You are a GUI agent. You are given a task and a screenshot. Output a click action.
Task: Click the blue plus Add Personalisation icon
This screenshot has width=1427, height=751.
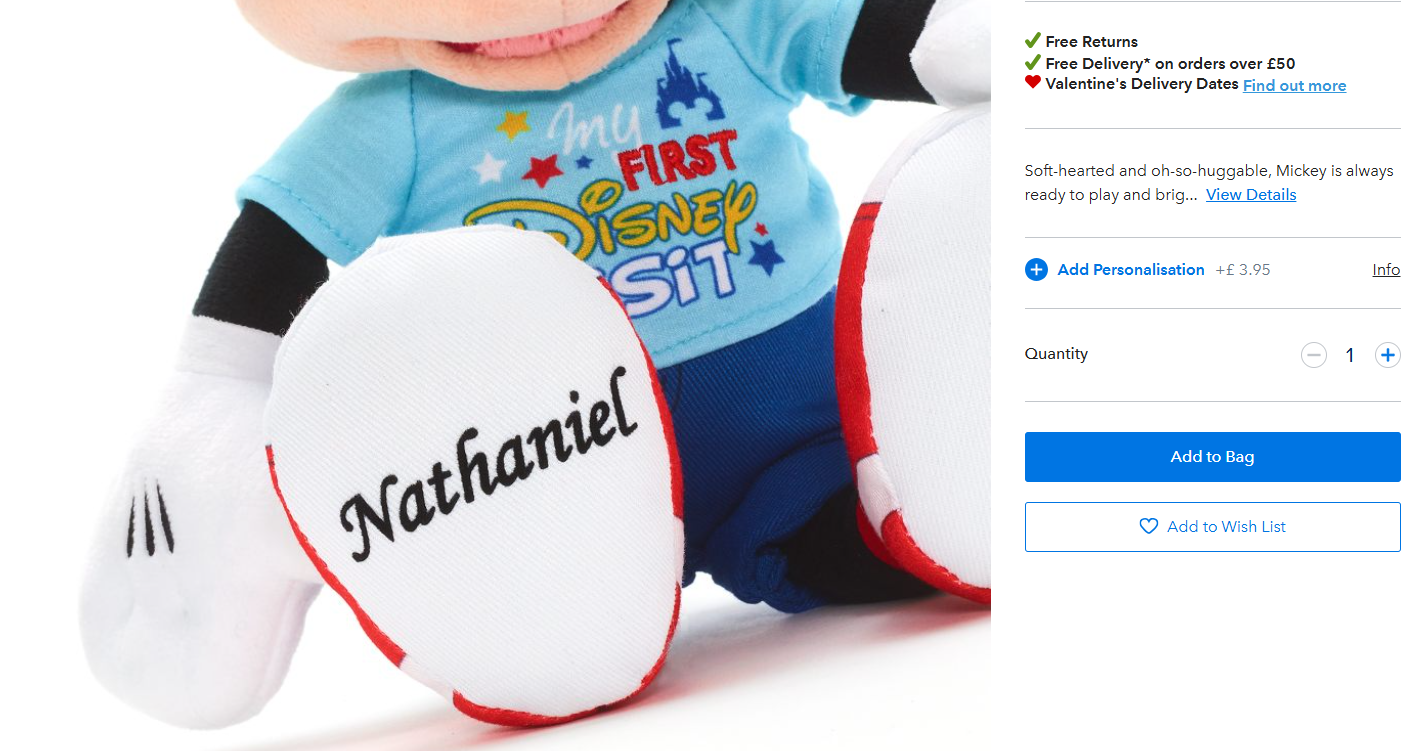coord(1036,270)
